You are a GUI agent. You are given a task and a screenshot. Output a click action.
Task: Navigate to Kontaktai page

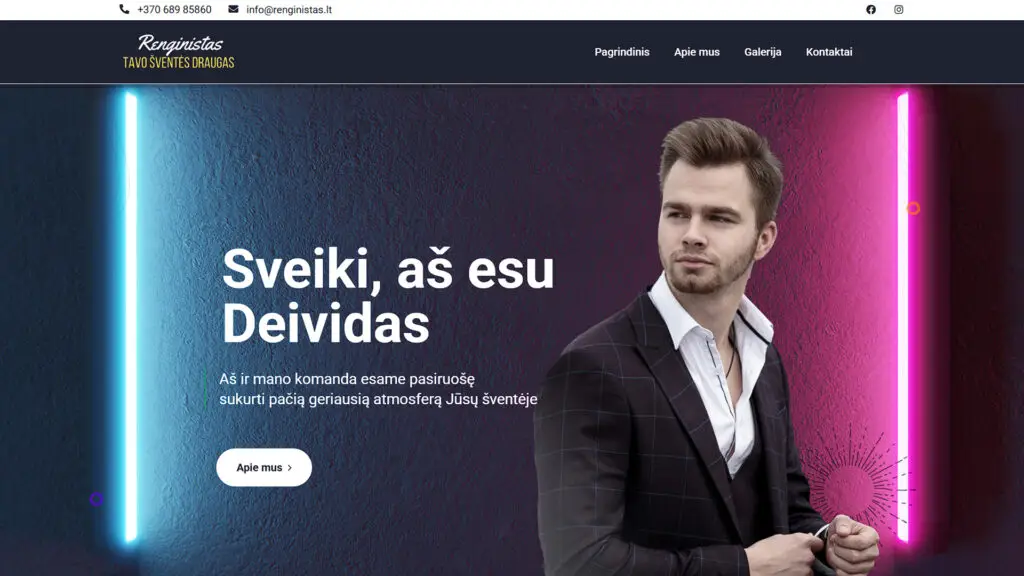(829, 52)
